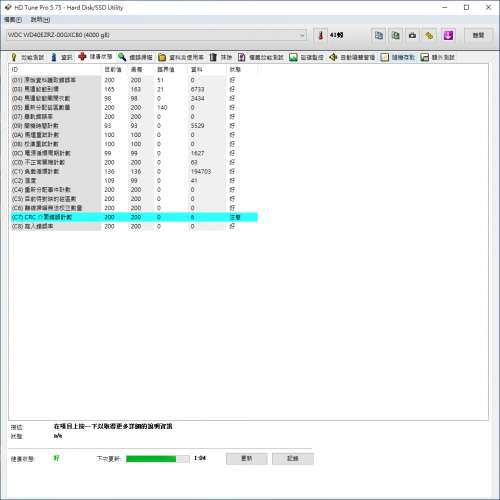500x500 pixels.
Task: Click the Exit button in toolbar
Action: pyautogui.click(x=478, y=35)
